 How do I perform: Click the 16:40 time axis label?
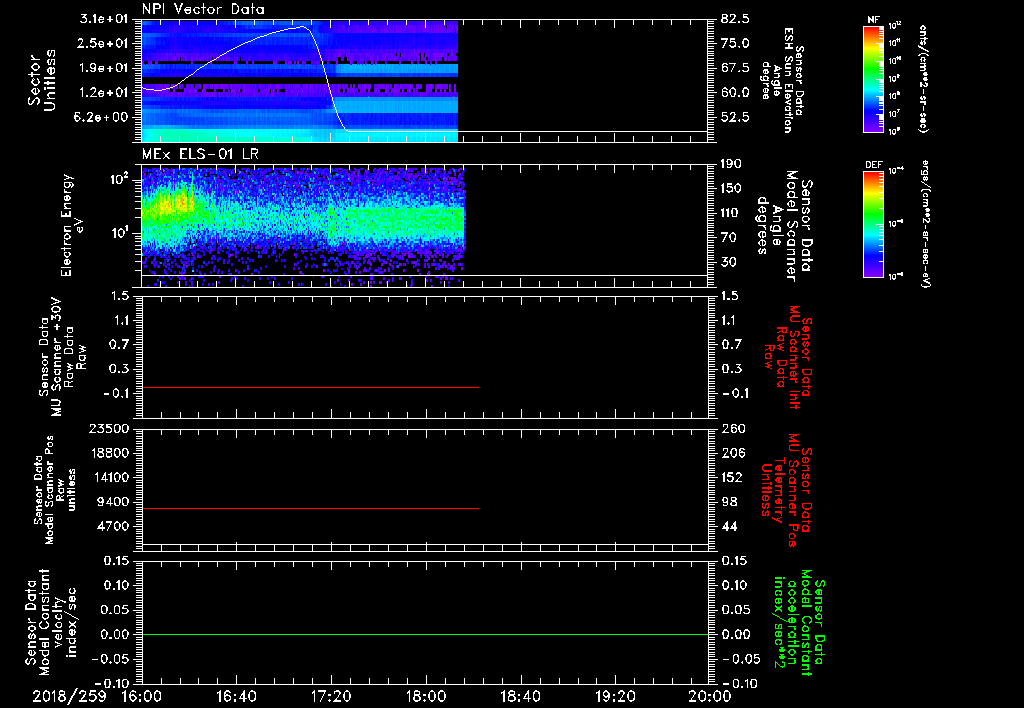tap(236, 696)
